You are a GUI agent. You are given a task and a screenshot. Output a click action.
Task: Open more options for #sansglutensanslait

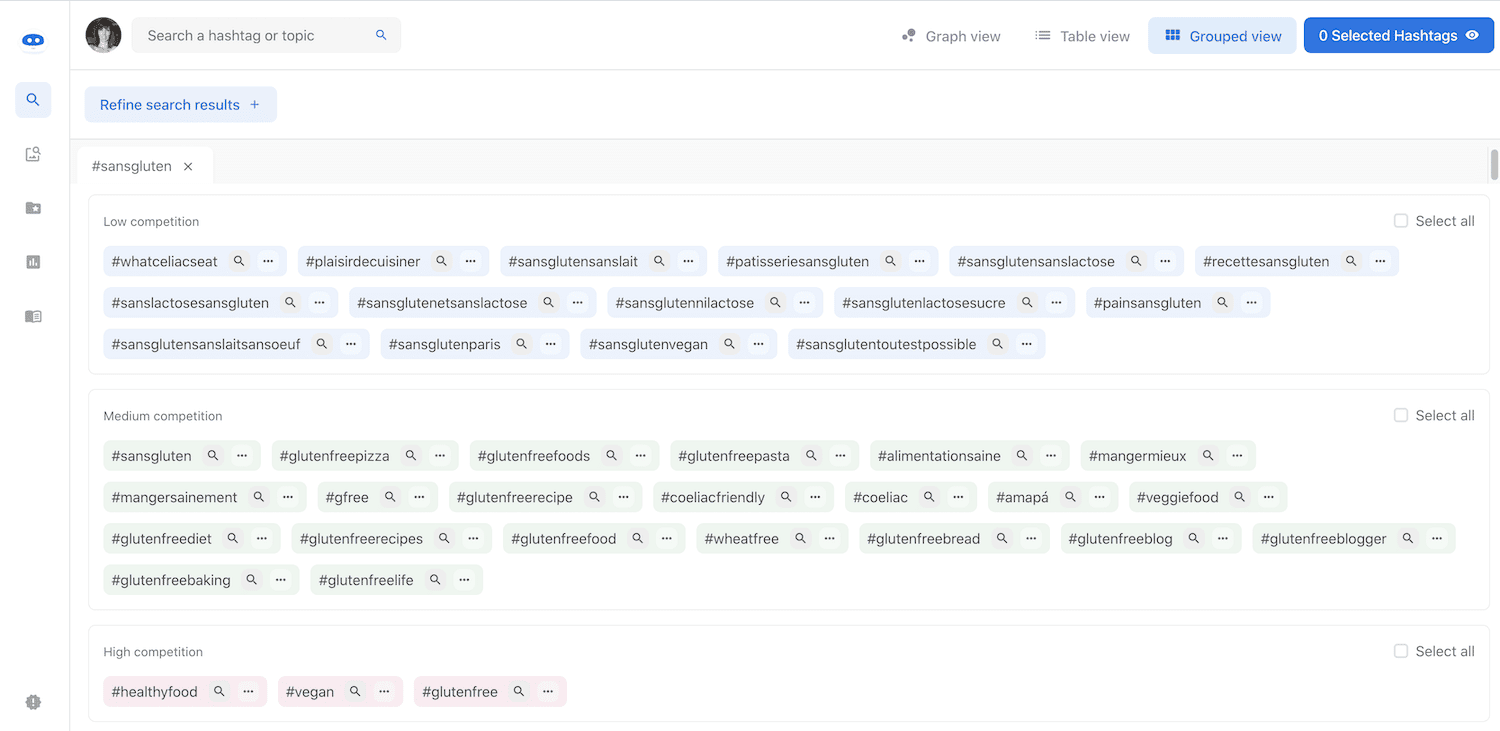tap(688, 261)
